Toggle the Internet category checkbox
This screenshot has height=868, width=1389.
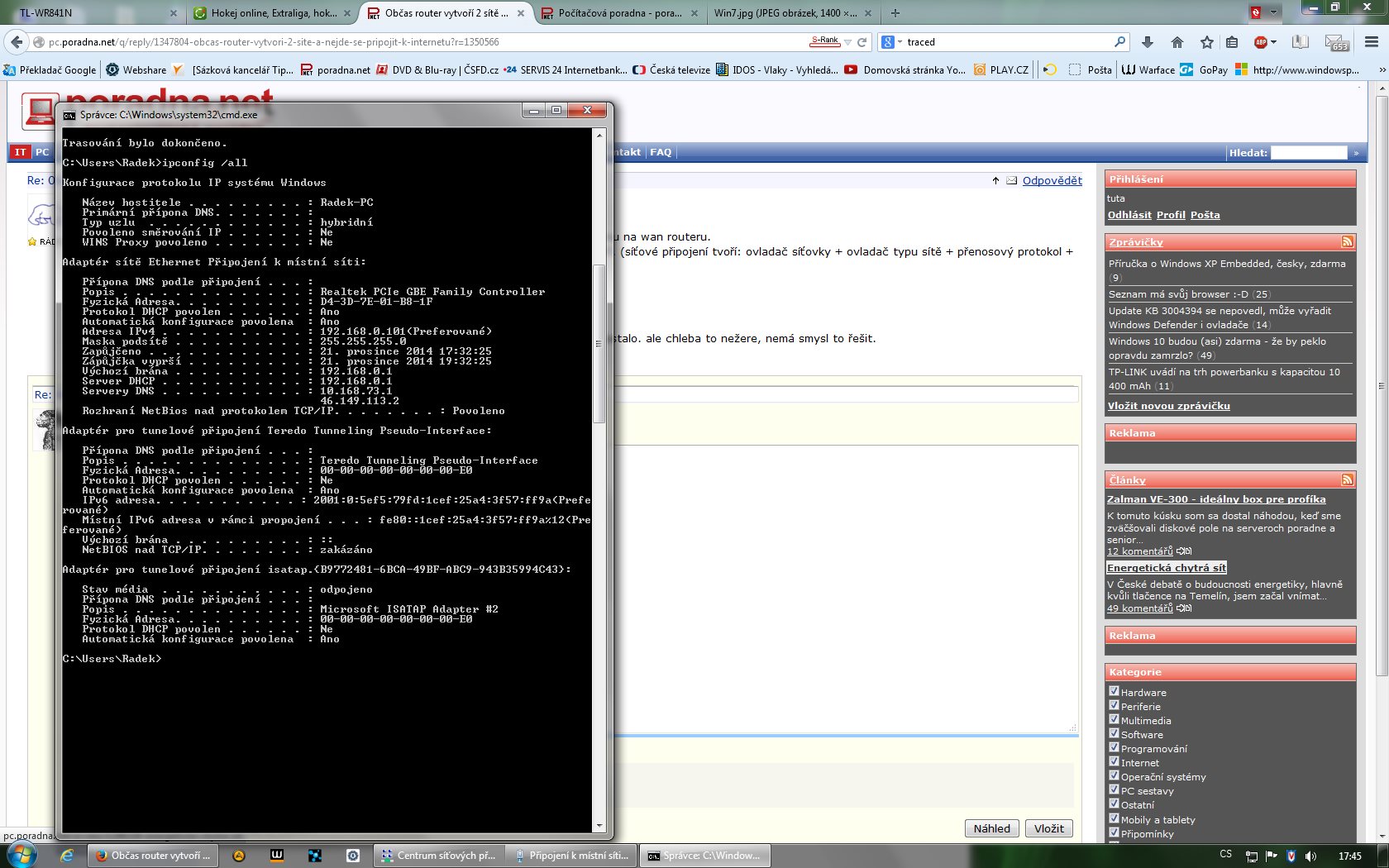[x=1114, y=762]
